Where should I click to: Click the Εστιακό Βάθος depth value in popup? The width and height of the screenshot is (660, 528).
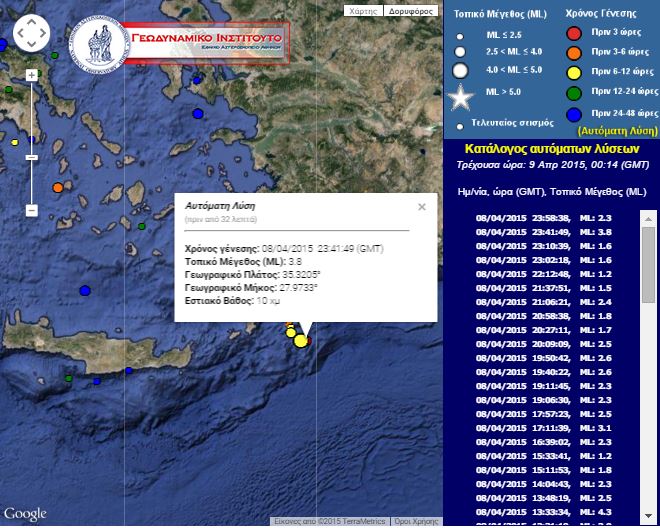click(x=268, y=301)
